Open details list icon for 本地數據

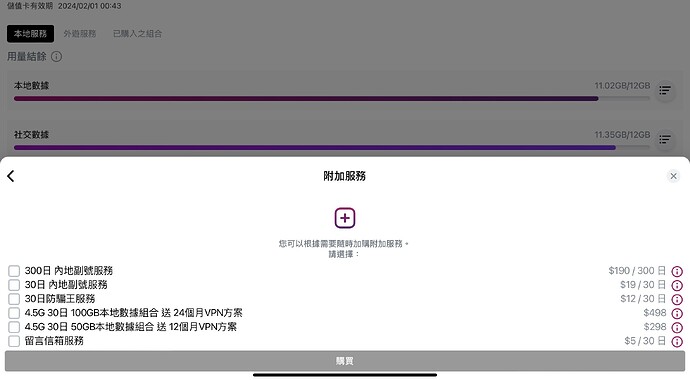tap(664, 91)
